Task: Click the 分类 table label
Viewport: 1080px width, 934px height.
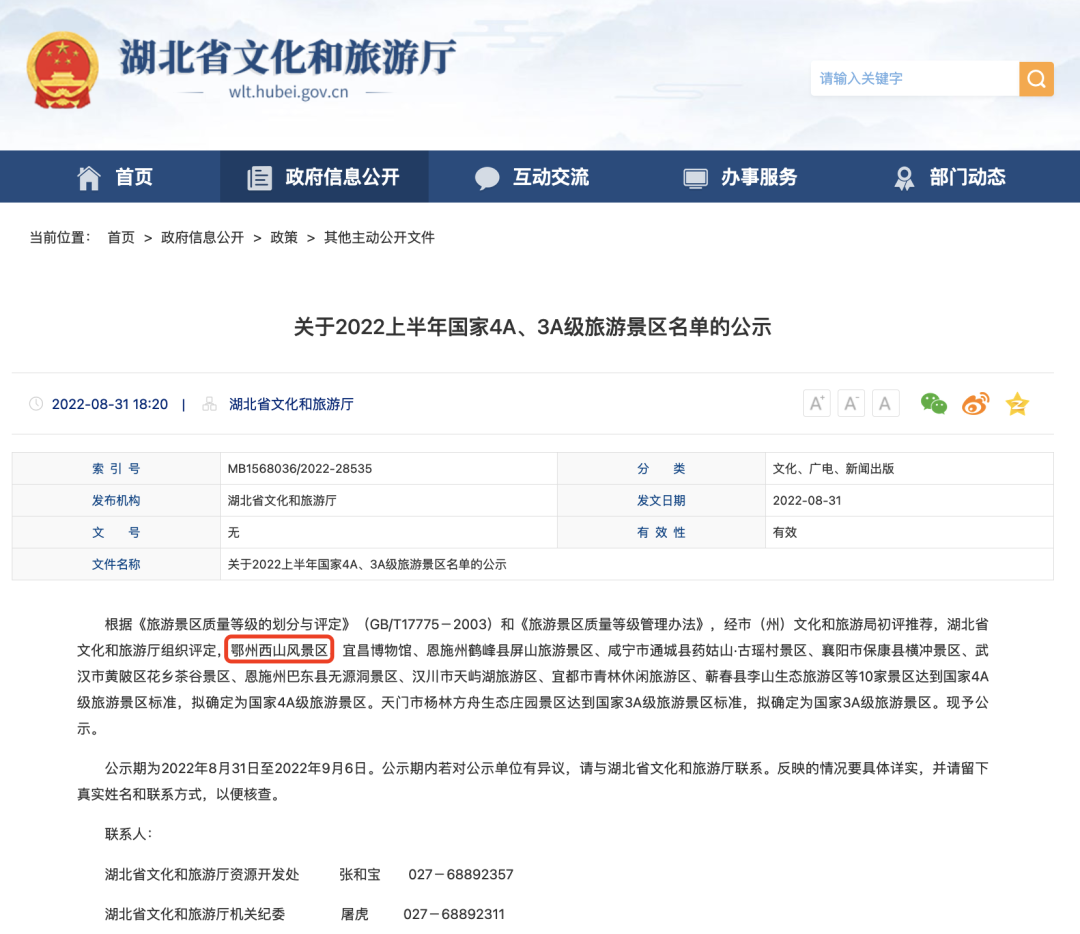Action: click(661, 468)
